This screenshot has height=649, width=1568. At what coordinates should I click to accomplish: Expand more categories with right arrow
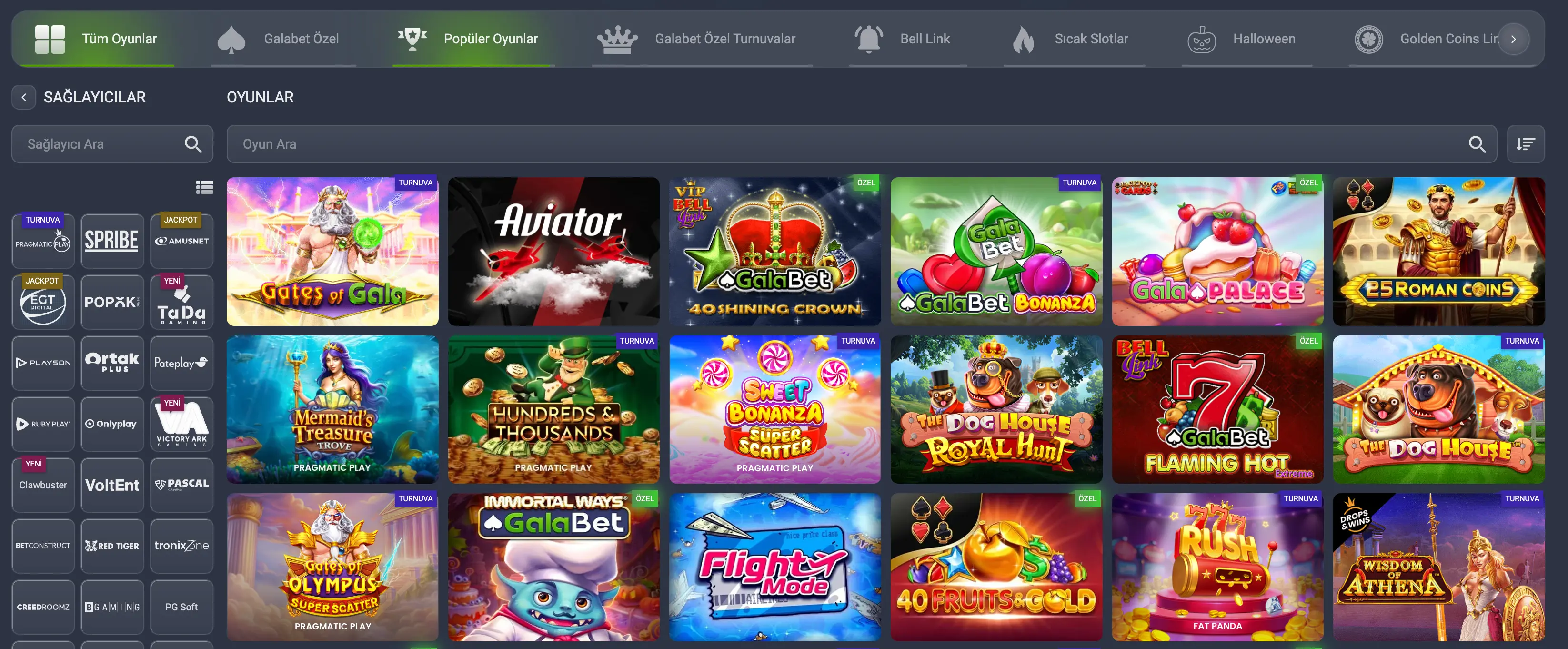click(1513, 39)
